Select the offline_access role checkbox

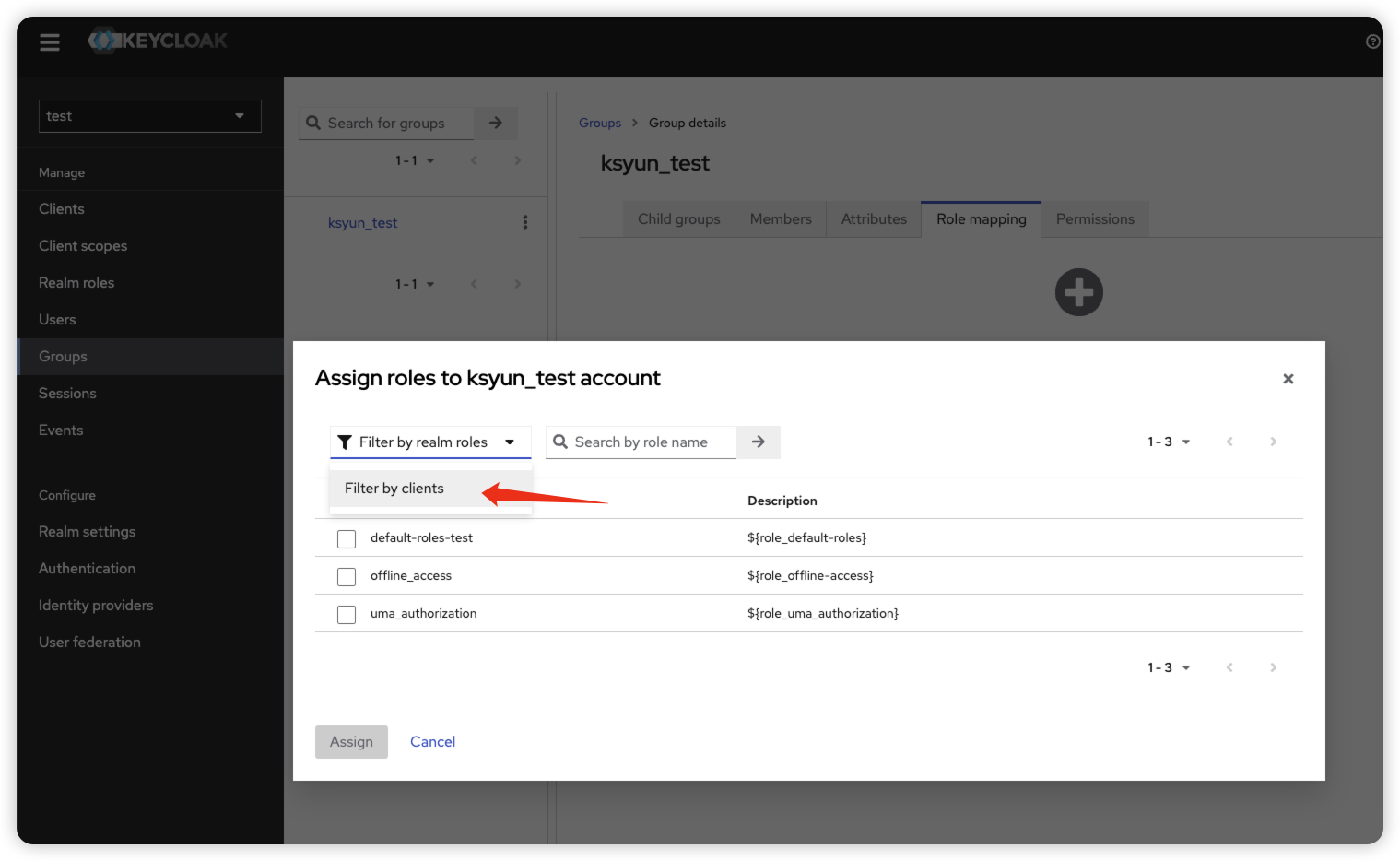click(x=347, y=576)
